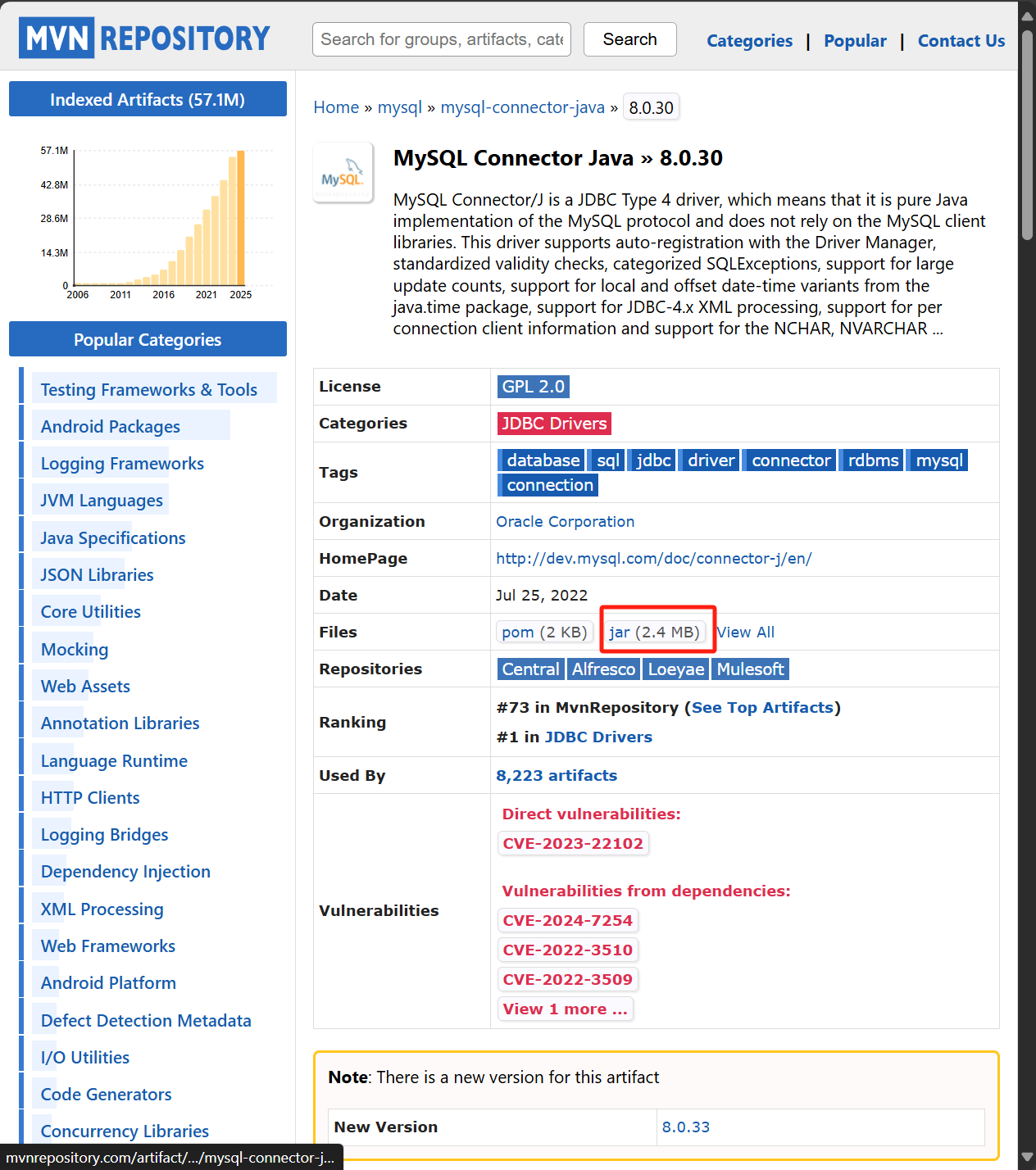Open Dependency Injection category

(125, 872)
